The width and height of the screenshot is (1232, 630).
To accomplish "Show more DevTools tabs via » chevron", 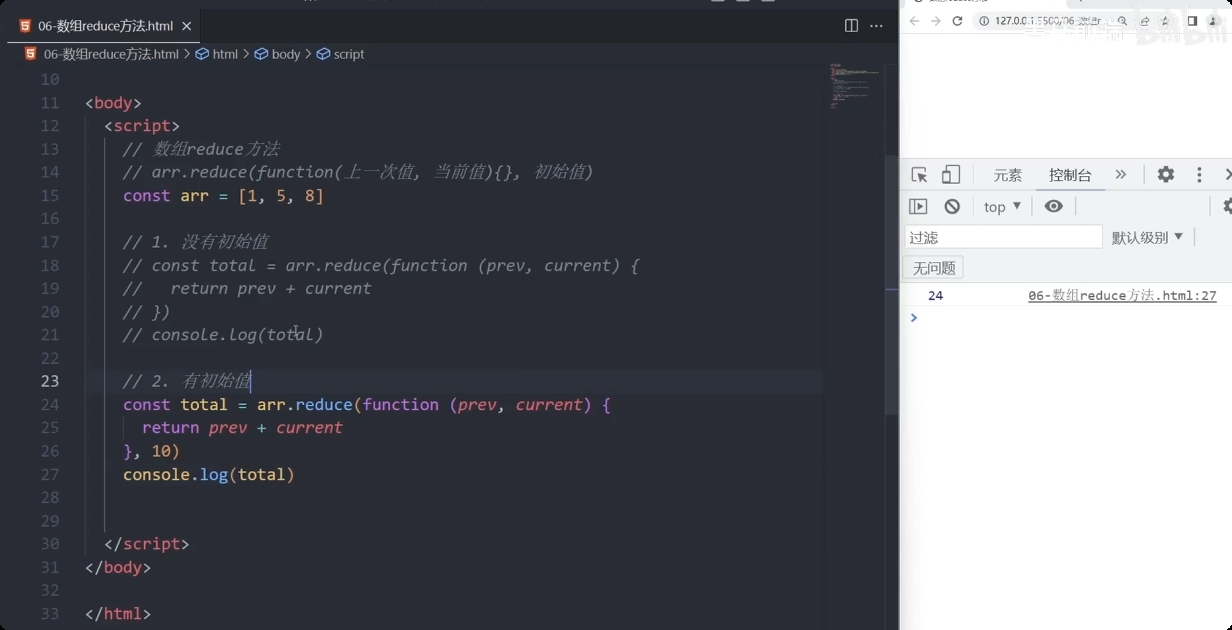I will coord(1121,175).
